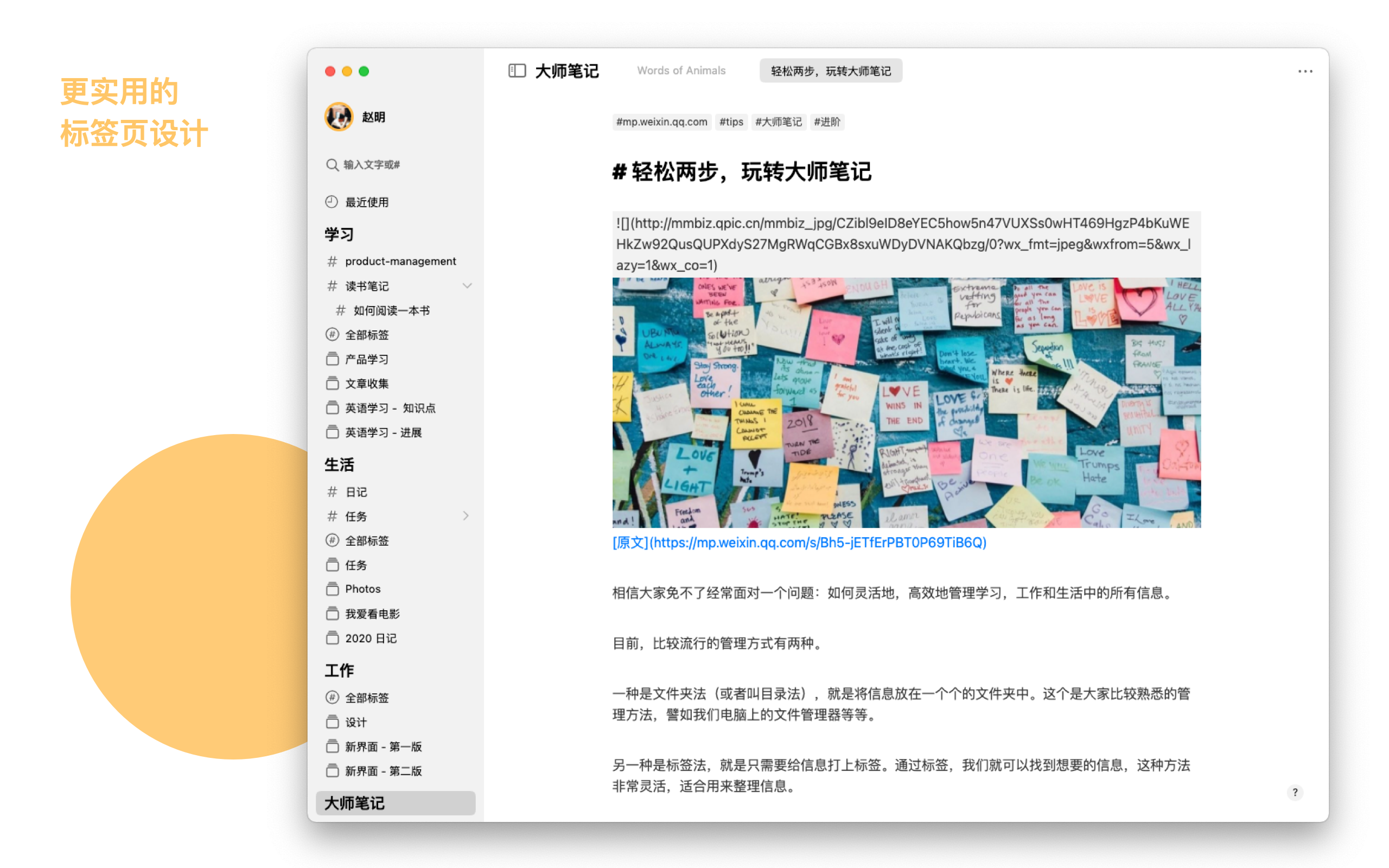1389x868 pixels.
Task: Click the notebook icon next to 2020 日记
Action: pos(332,639)
